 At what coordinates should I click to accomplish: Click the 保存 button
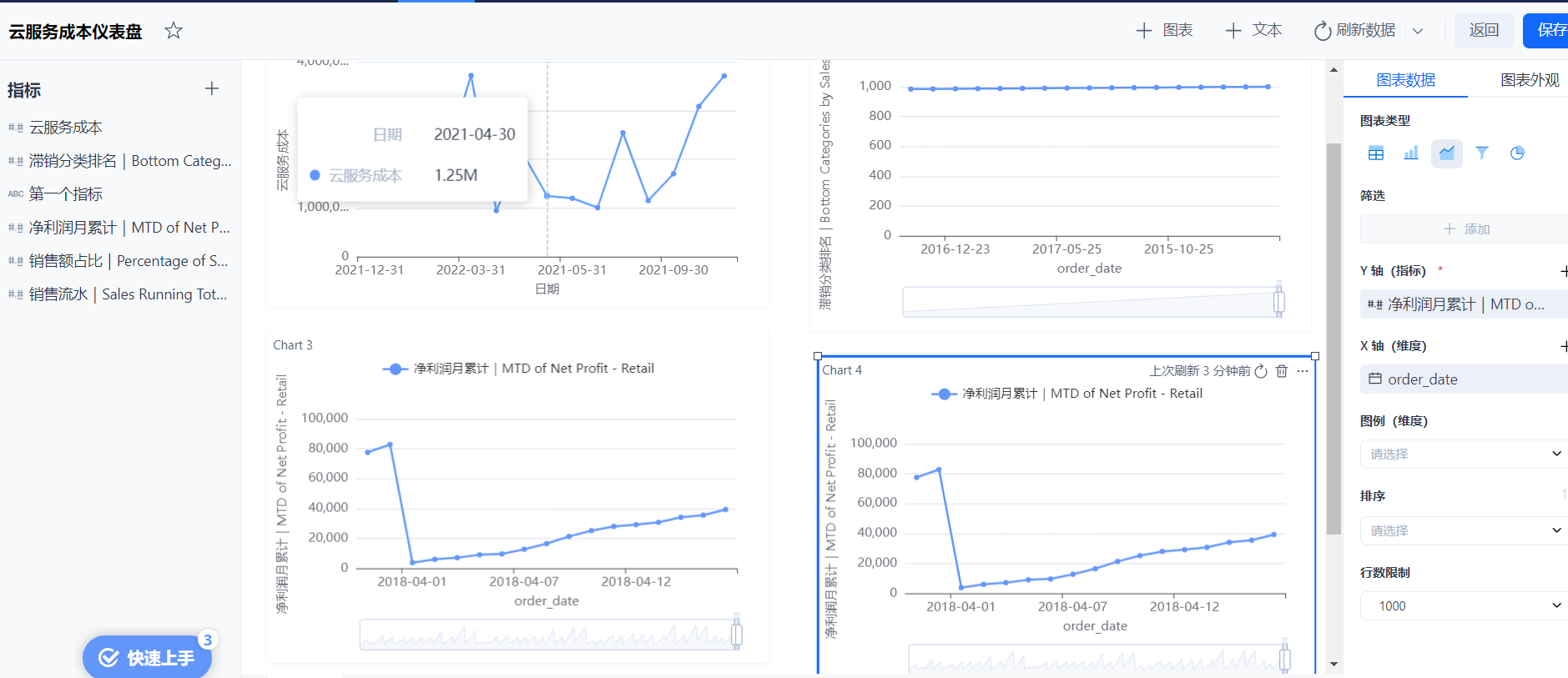[1546, 31]
